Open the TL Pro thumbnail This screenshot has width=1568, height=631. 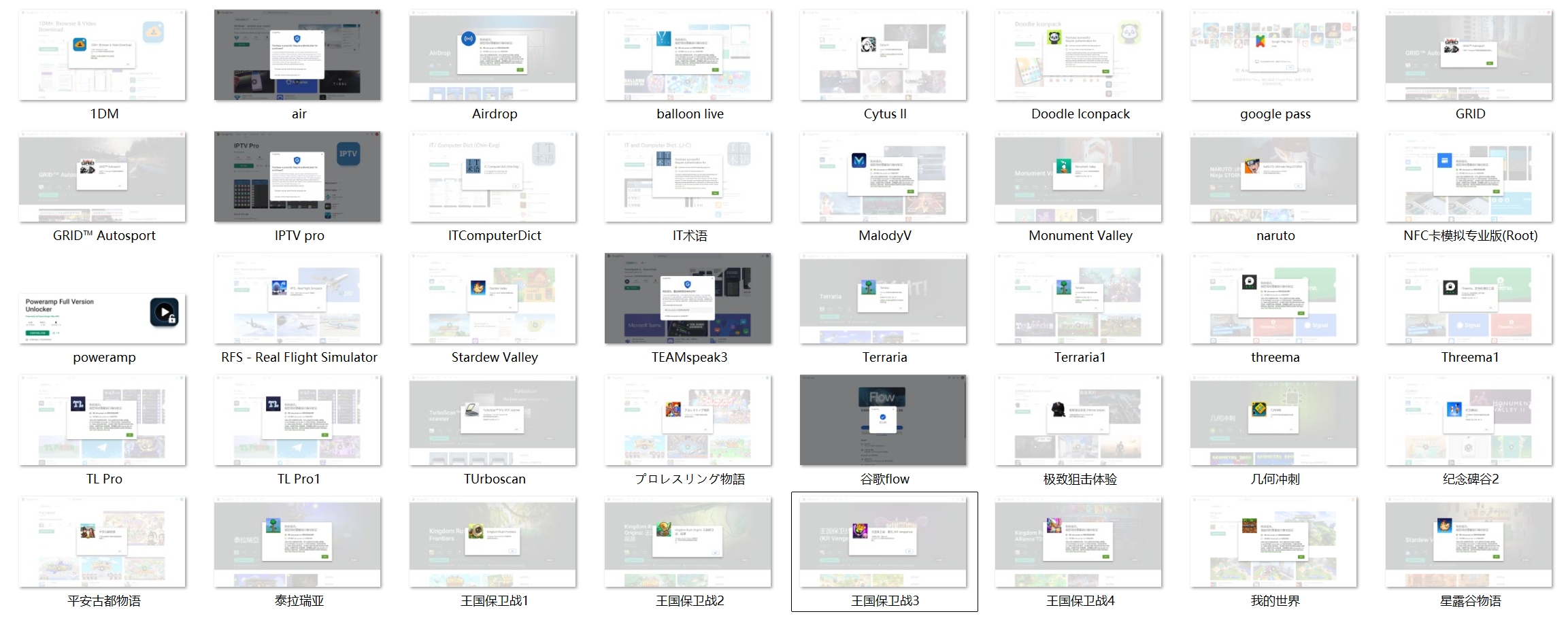click(102, 420)
